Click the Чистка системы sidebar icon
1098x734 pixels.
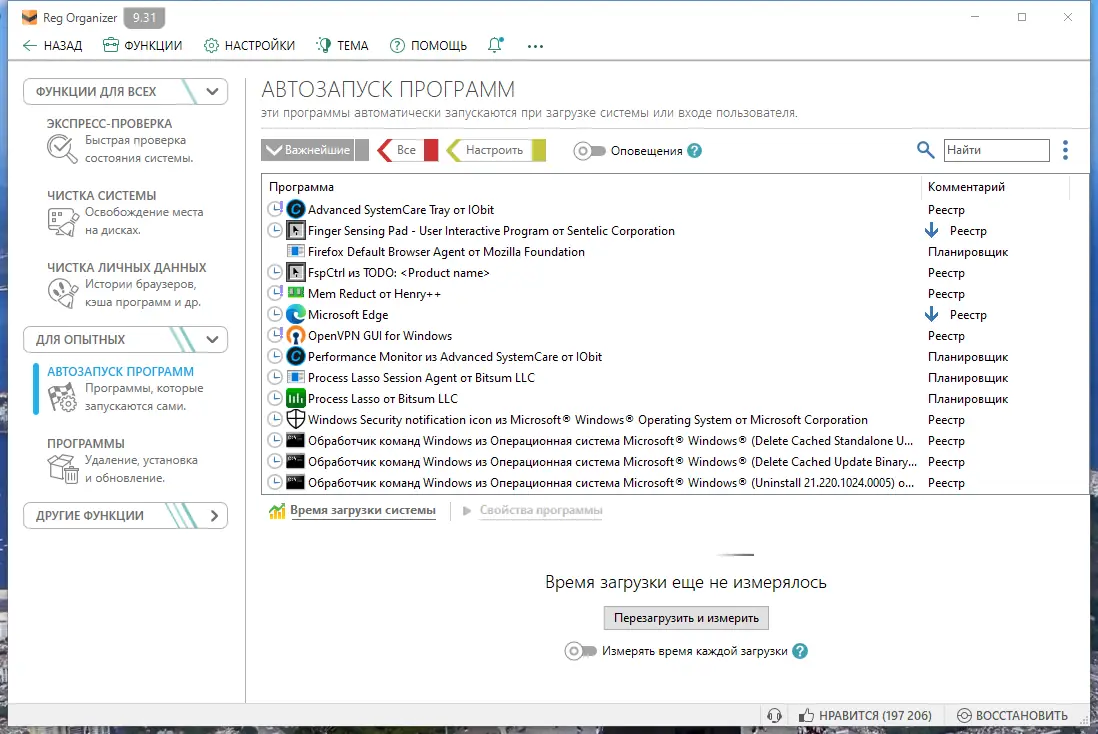(x=62, y=221)
